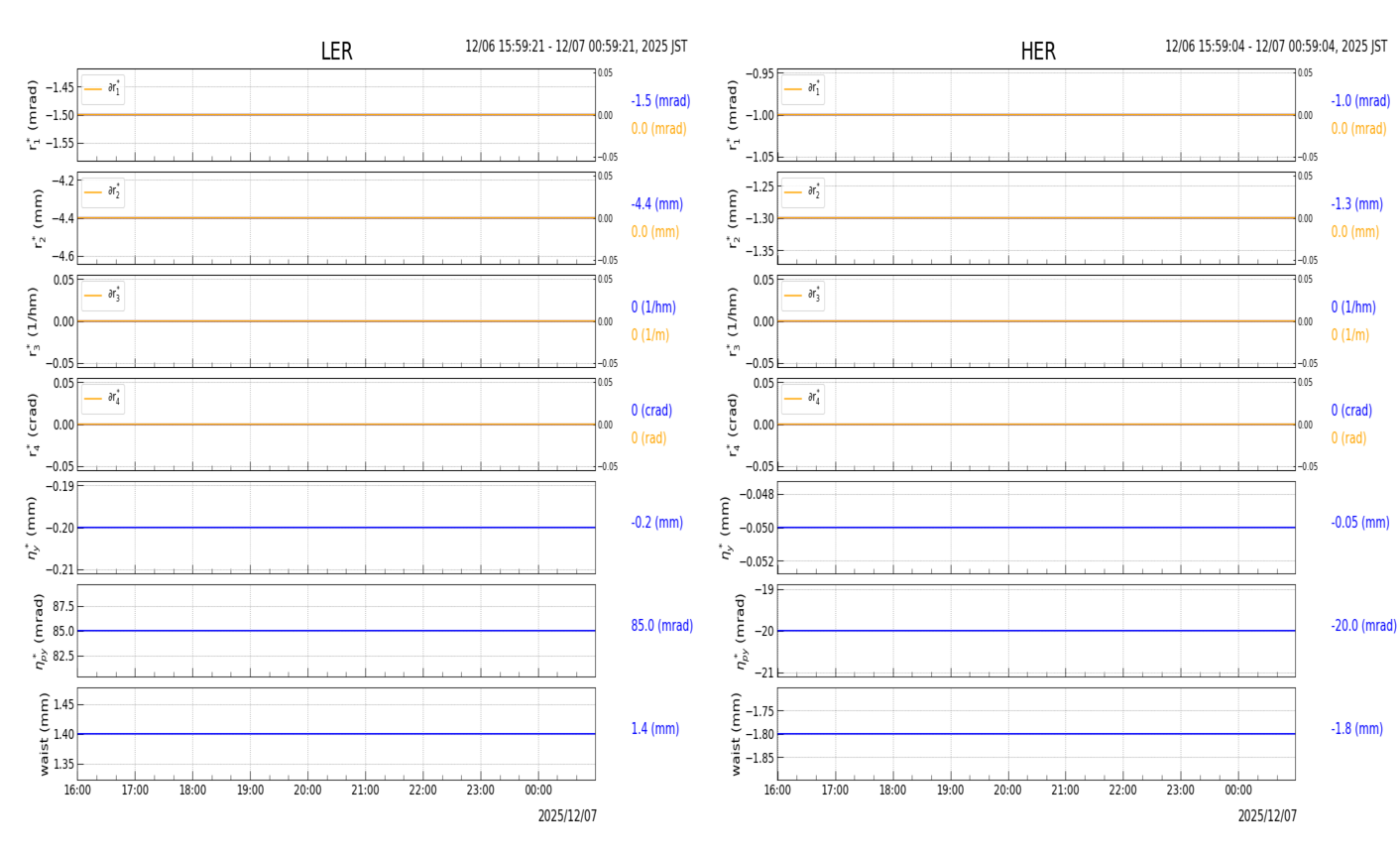Click the 18:00 tick on HER time axis
Viewport: 1400px width, 857px height.
[892, 791]
